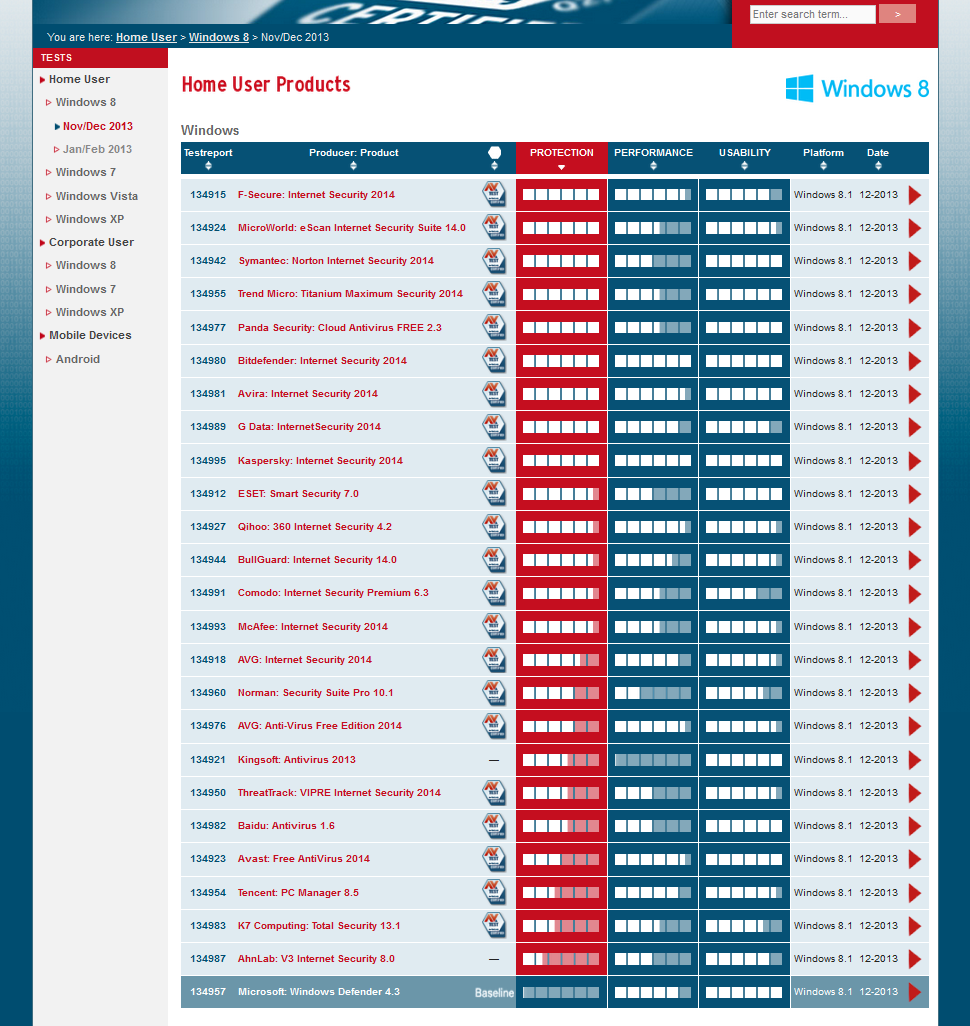Viewport: 970px width, 1026px height.
Task: Click certified seal in Baidu Antivirus row
Action: pos(494,826)
